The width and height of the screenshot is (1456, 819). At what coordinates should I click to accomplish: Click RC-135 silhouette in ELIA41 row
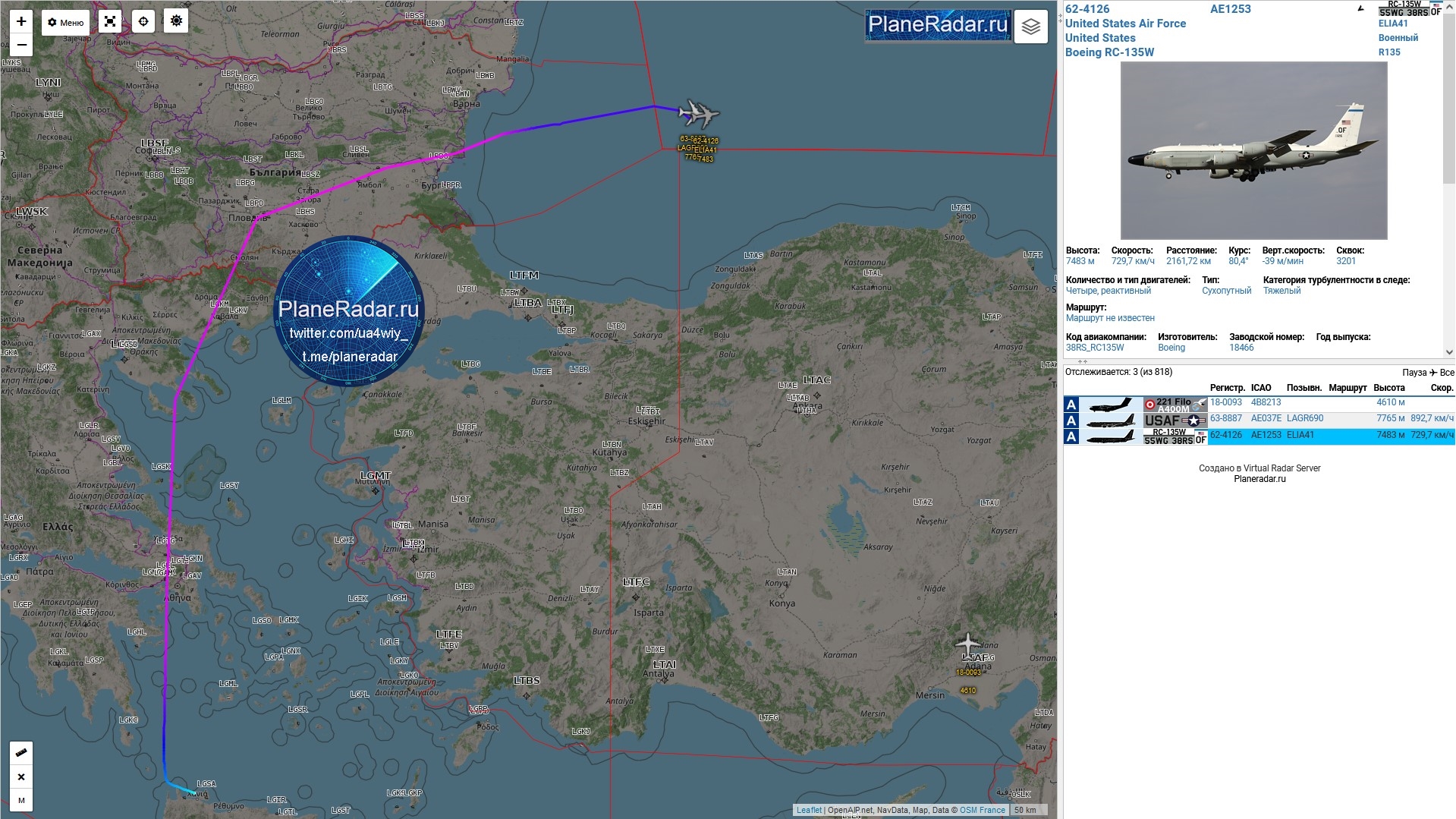click(1111, 436)
